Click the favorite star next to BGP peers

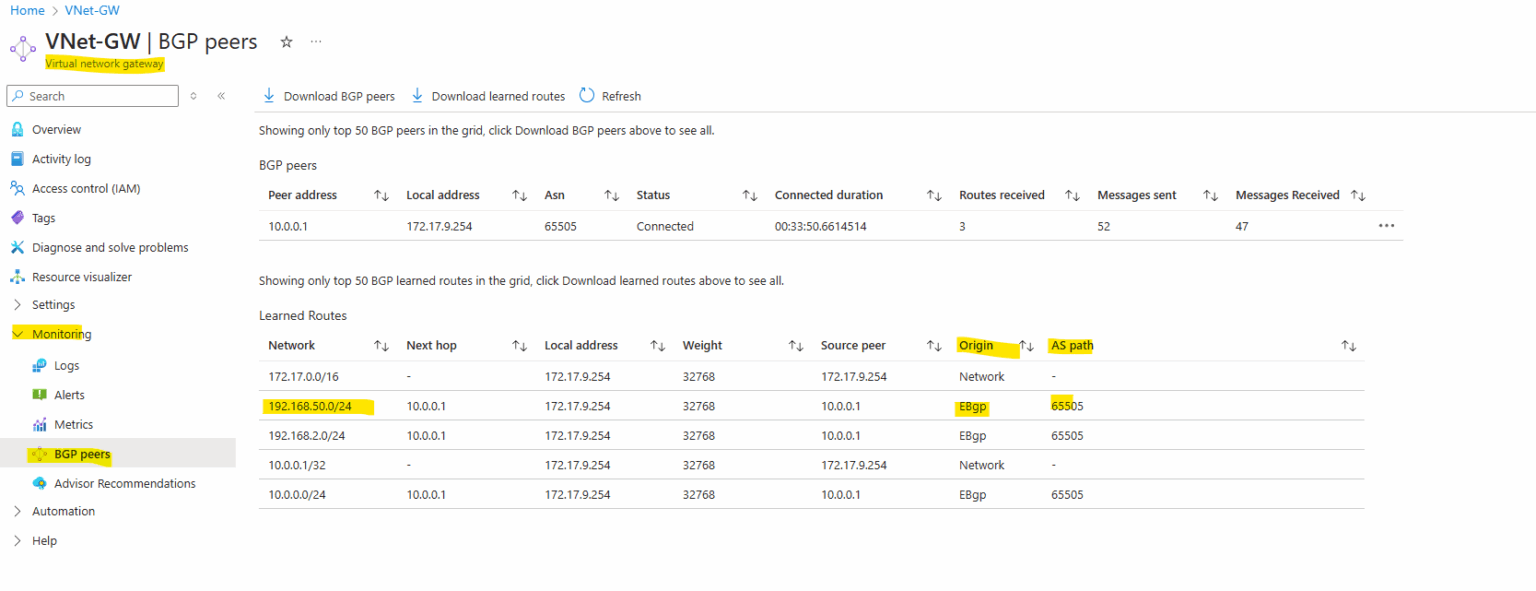pyautogui.click(x=286, y=42)
